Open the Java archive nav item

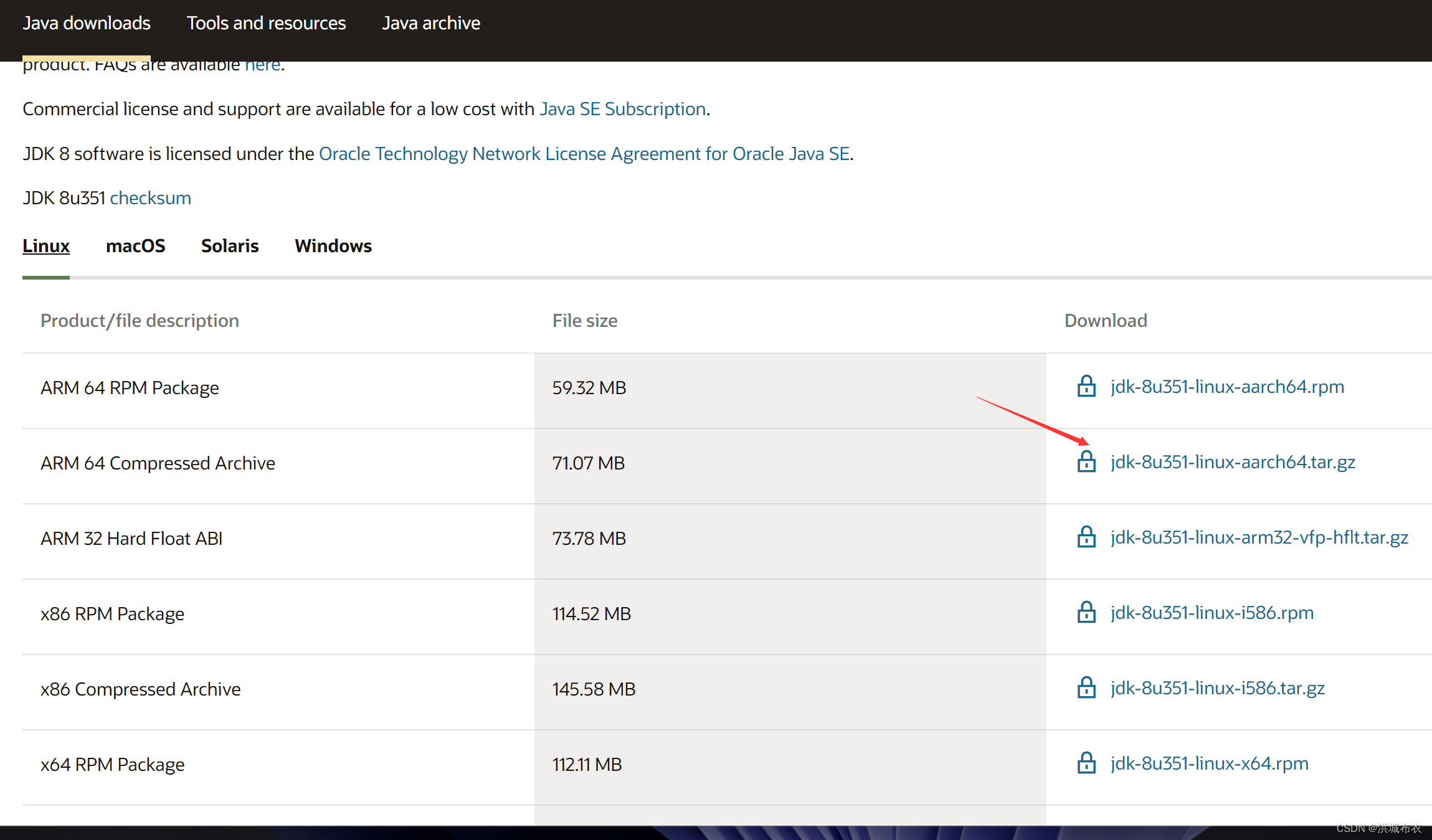coord(431,23)
